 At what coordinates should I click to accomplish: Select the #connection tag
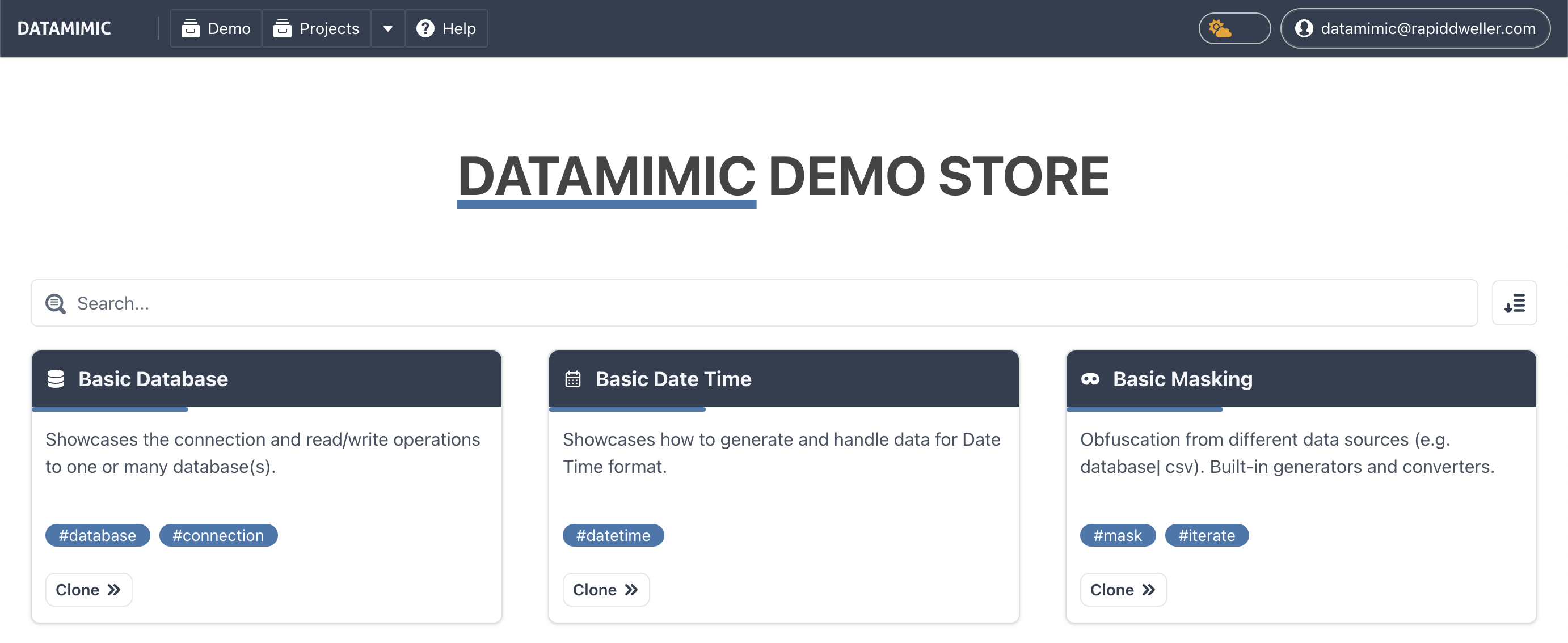218,535
